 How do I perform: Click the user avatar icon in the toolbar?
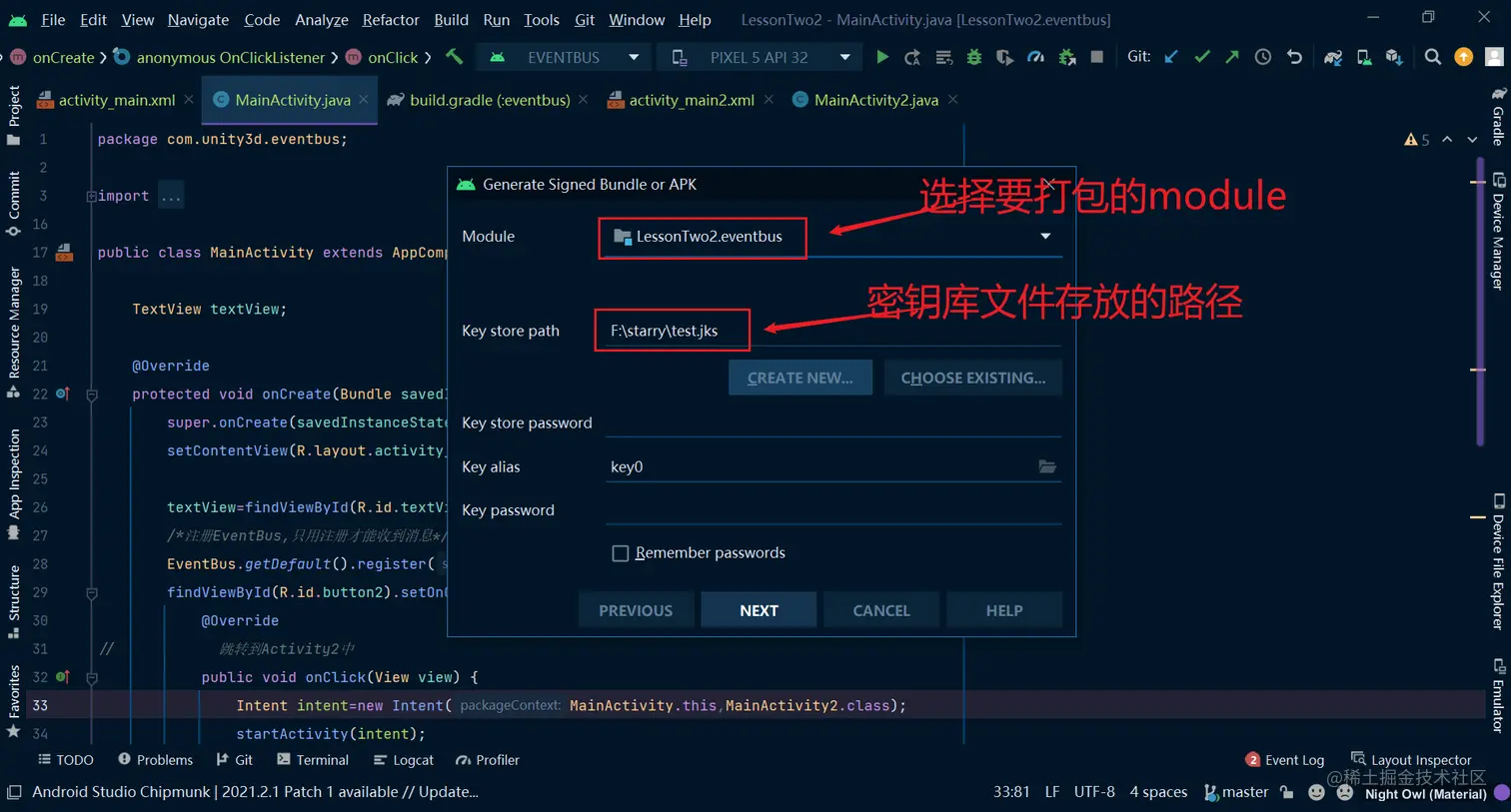tap(1495, 57)
